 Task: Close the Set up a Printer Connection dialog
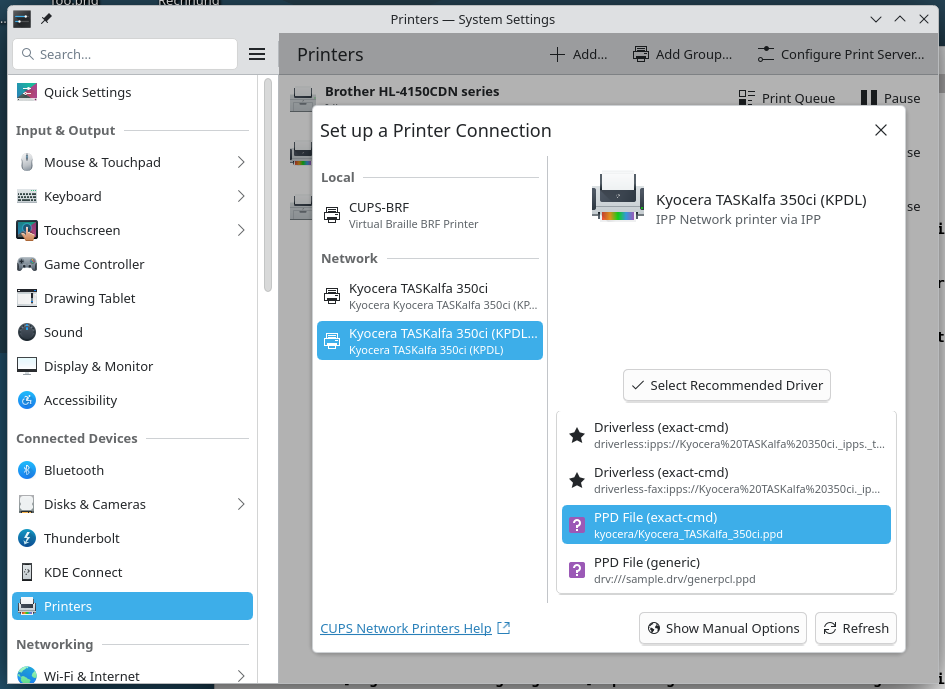[x=880, y=130]
